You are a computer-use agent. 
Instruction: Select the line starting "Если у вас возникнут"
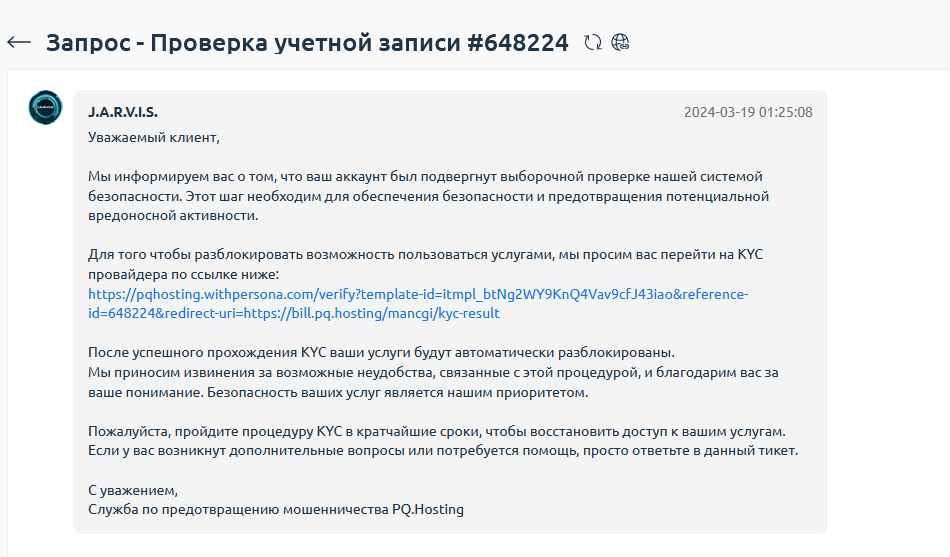(443, 451)
